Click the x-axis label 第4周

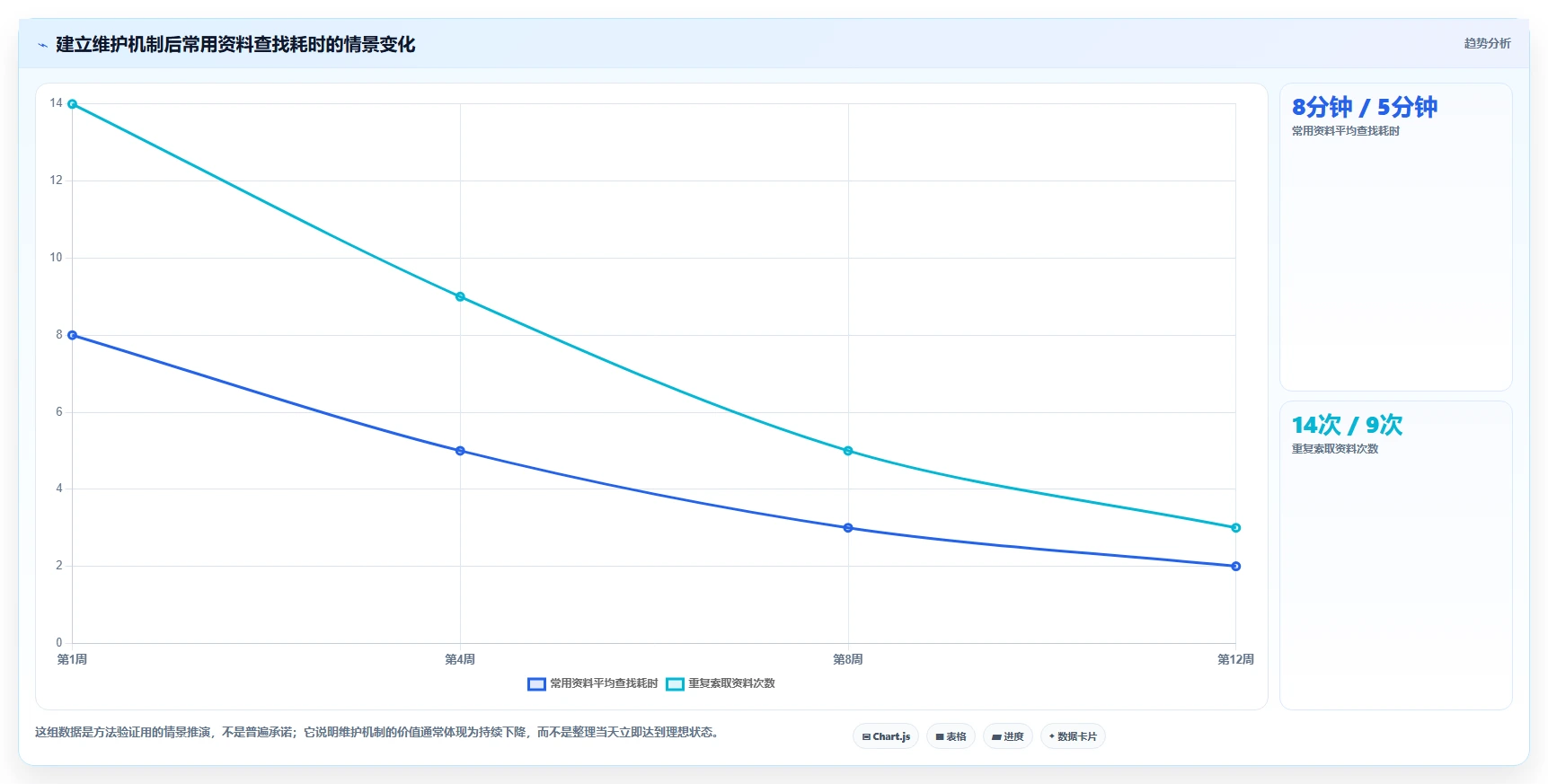point(460,659)
